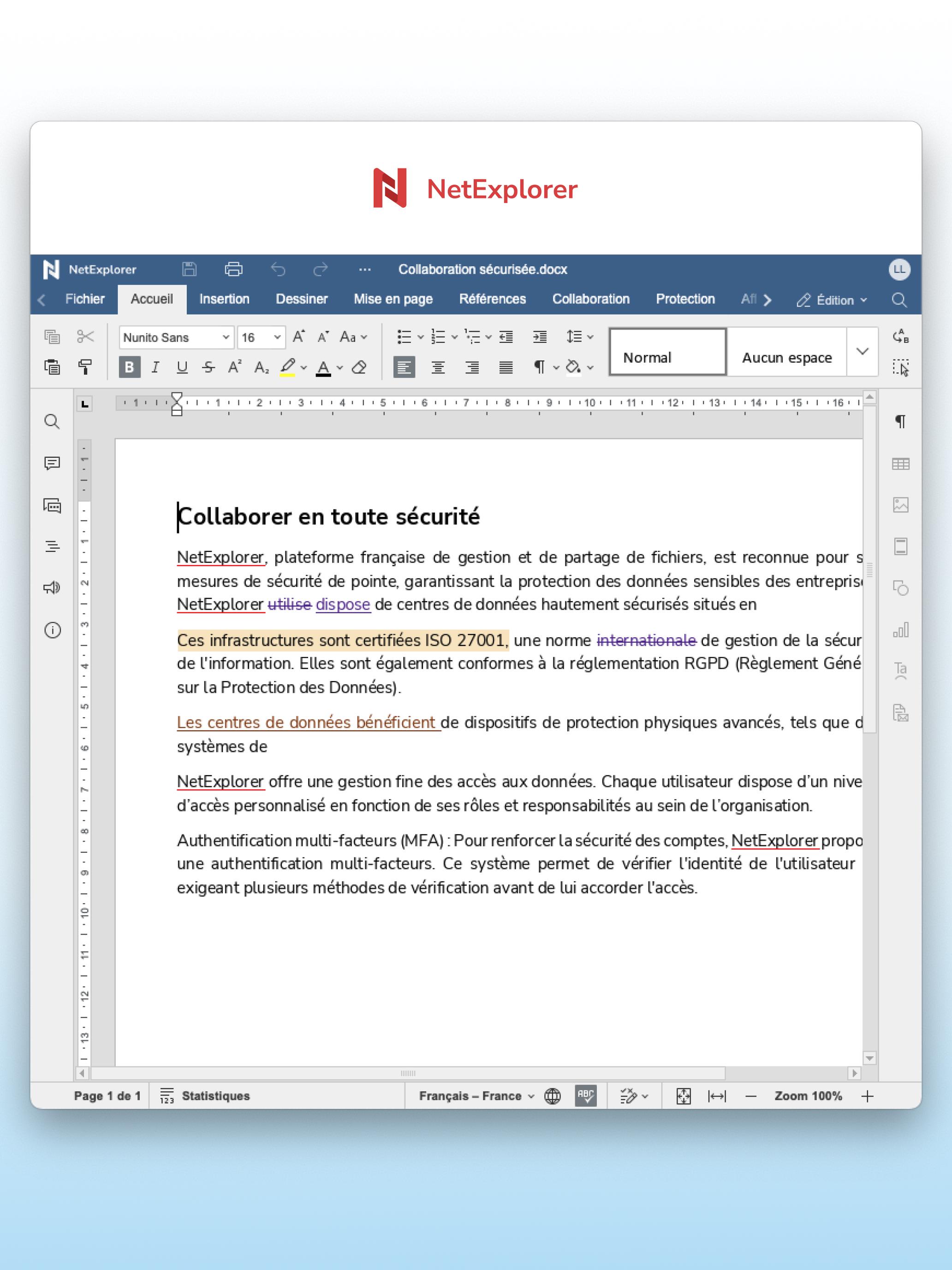Viewport: 952px width, 1270px height.
Task: Toggle Italic formatting
Action: tap(155, 367)
